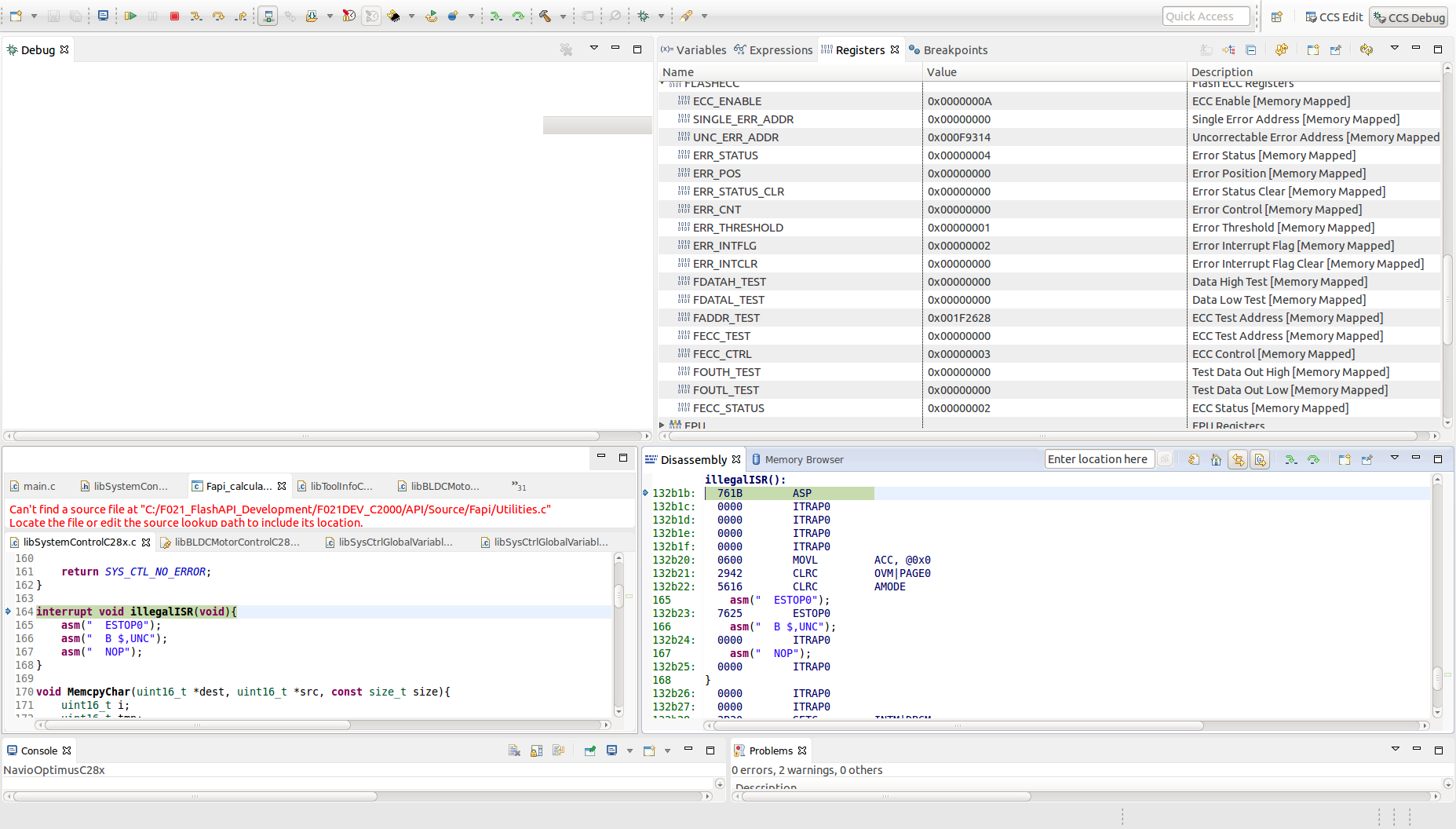This screenshot has width=1456, height=829.
Task: Open the Disassembly view menu triangle
Action: 1395,458
